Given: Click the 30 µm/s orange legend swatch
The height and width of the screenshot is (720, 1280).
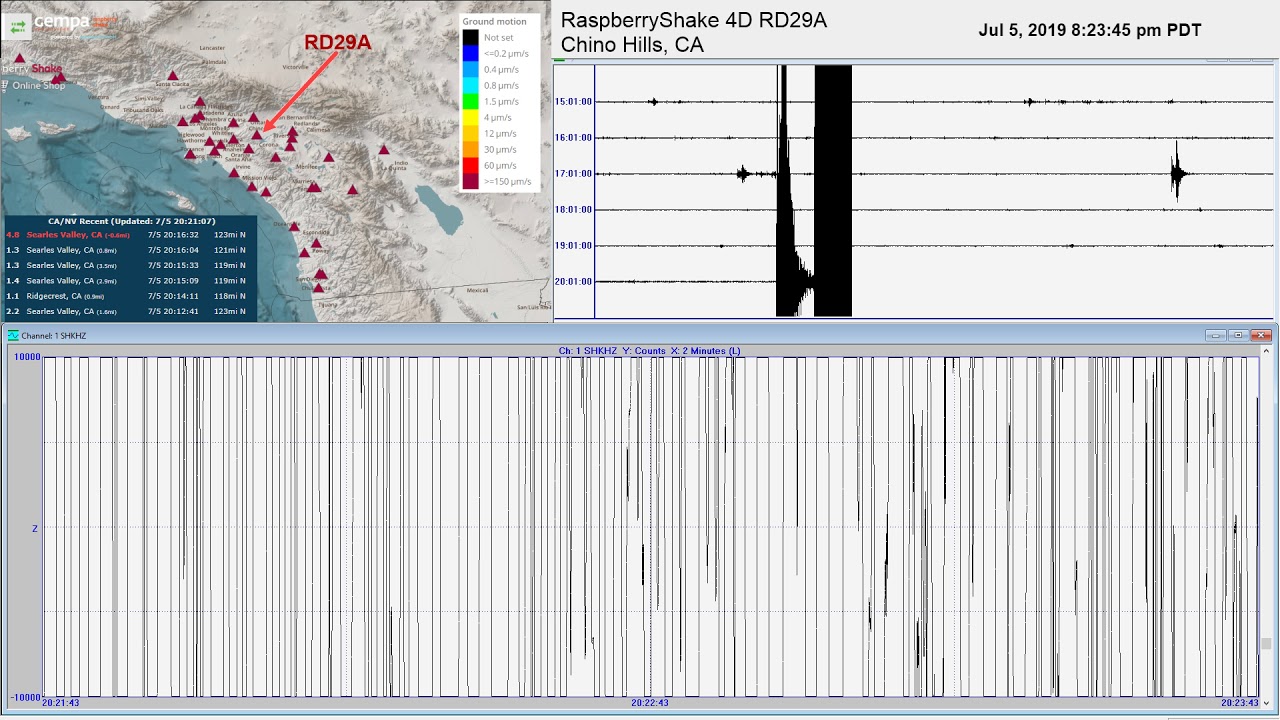Looking at the screenshot, I should (470, 149).
